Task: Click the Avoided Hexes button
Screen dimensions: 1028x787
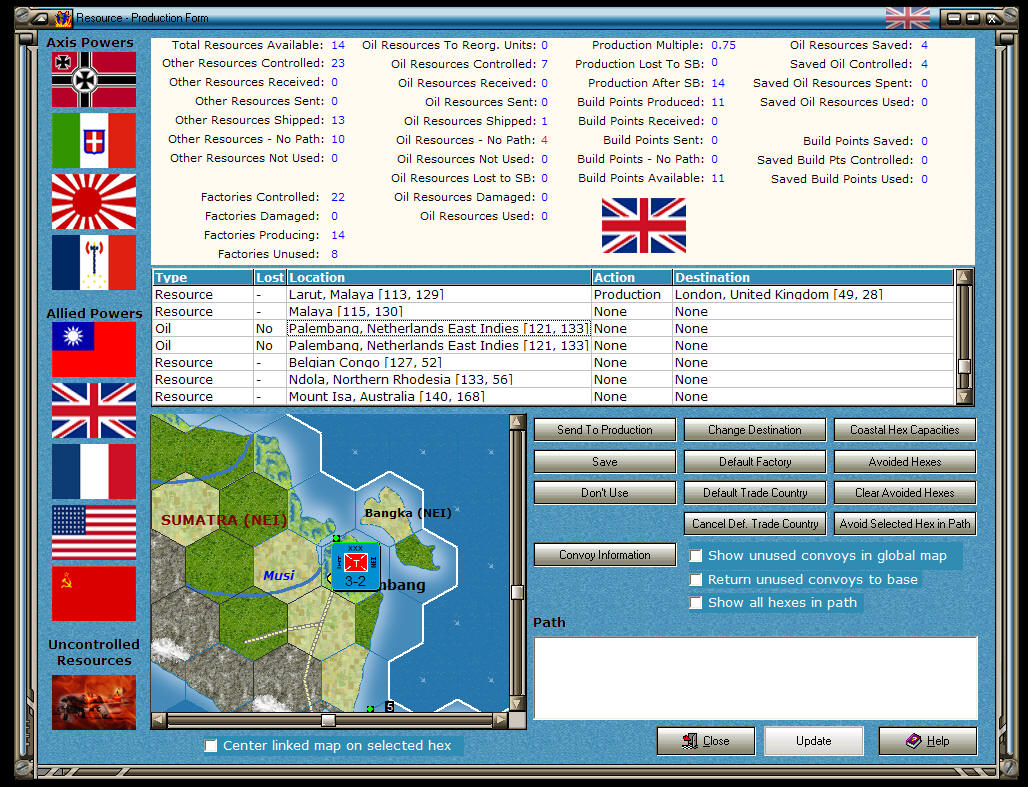Action: tap(905, 462)
